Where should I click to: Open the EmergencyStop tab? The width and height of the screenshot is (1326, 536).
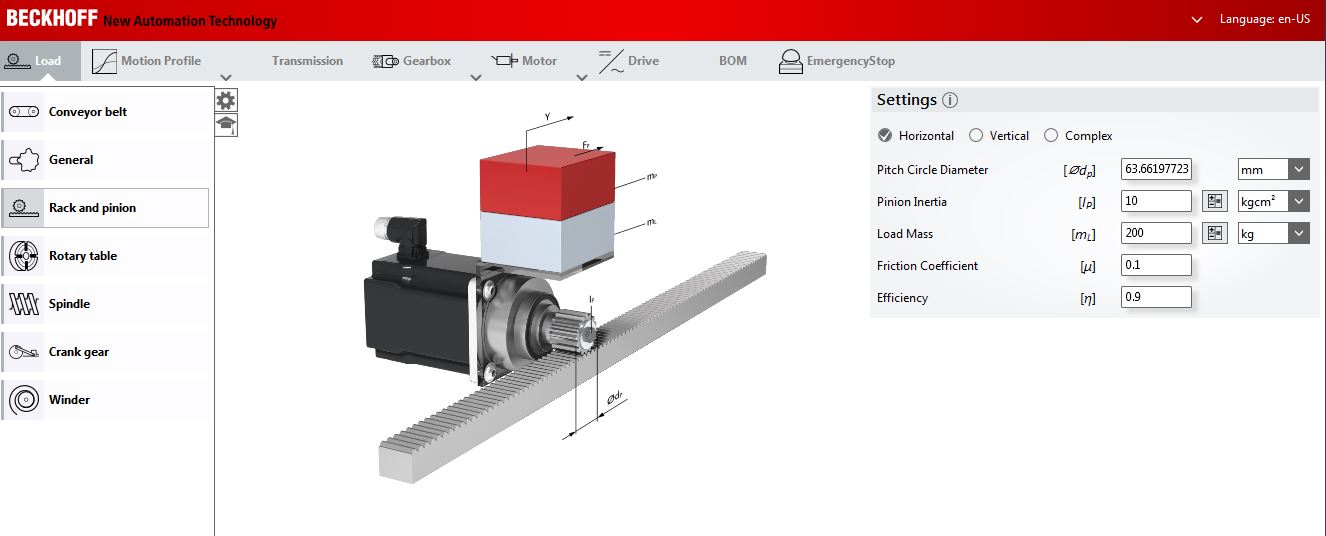click(x=837, y=61)
